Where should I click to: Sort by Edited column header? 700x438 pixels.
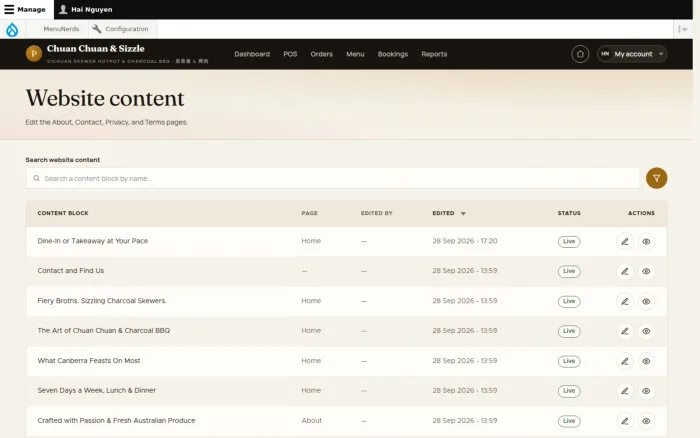pos(443,213)
